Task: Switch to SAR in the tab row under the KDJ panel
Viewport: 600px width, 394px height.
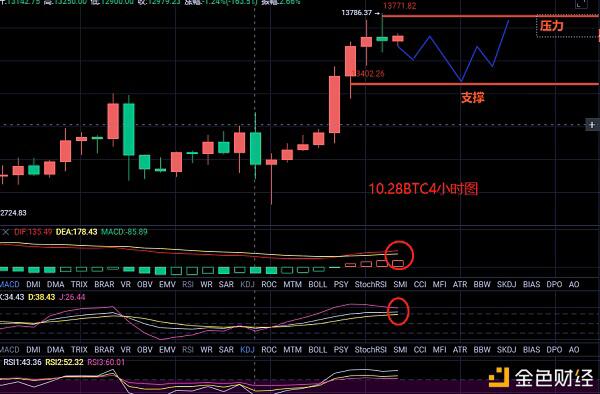Action: [x=226, y=350]
